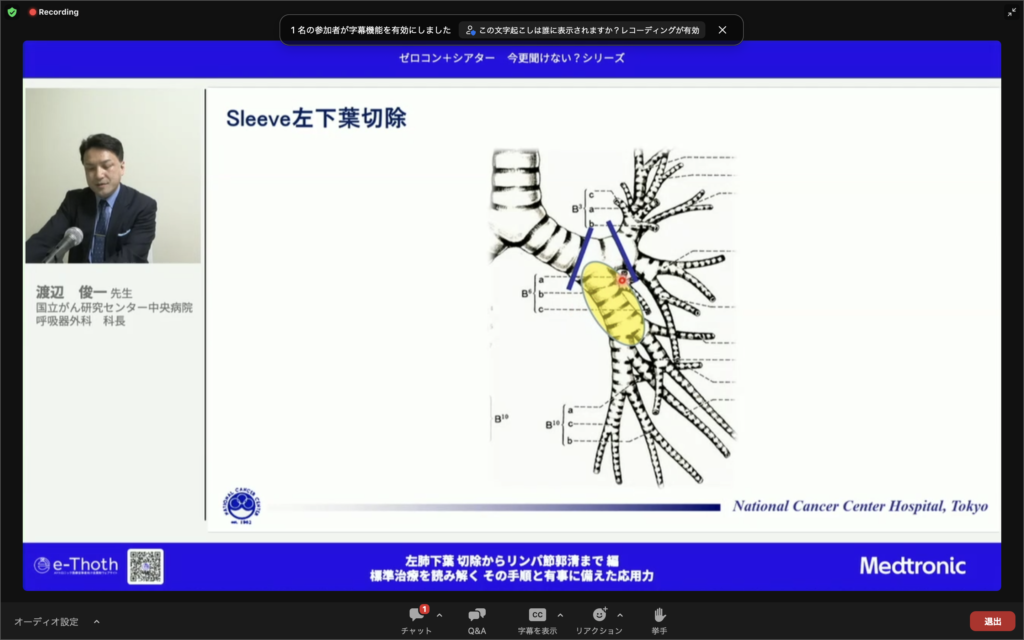Image resolution: width=1024 pixels, height=640 pixels.
Task: Click the National Cancer Center round logo
Action: point(242,506)
